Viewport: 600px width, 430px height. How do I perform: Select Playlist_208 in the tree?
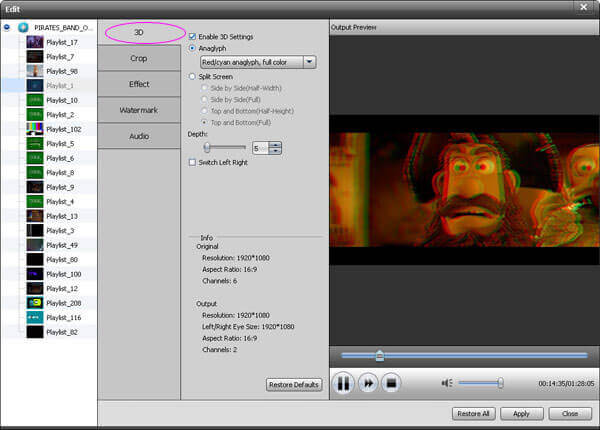(64, 303)
